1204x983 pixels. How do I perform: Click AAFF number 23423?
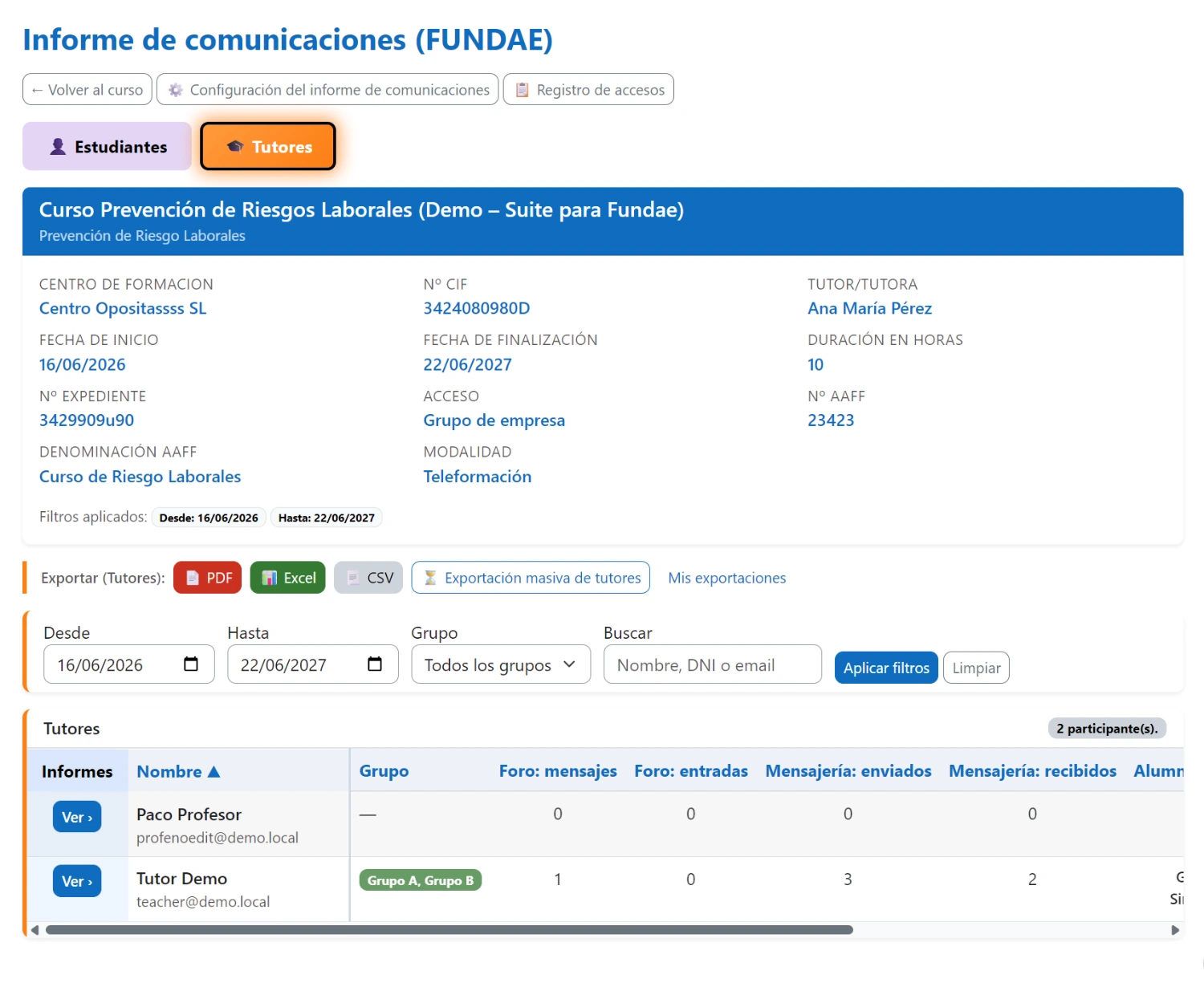point(831,420)
